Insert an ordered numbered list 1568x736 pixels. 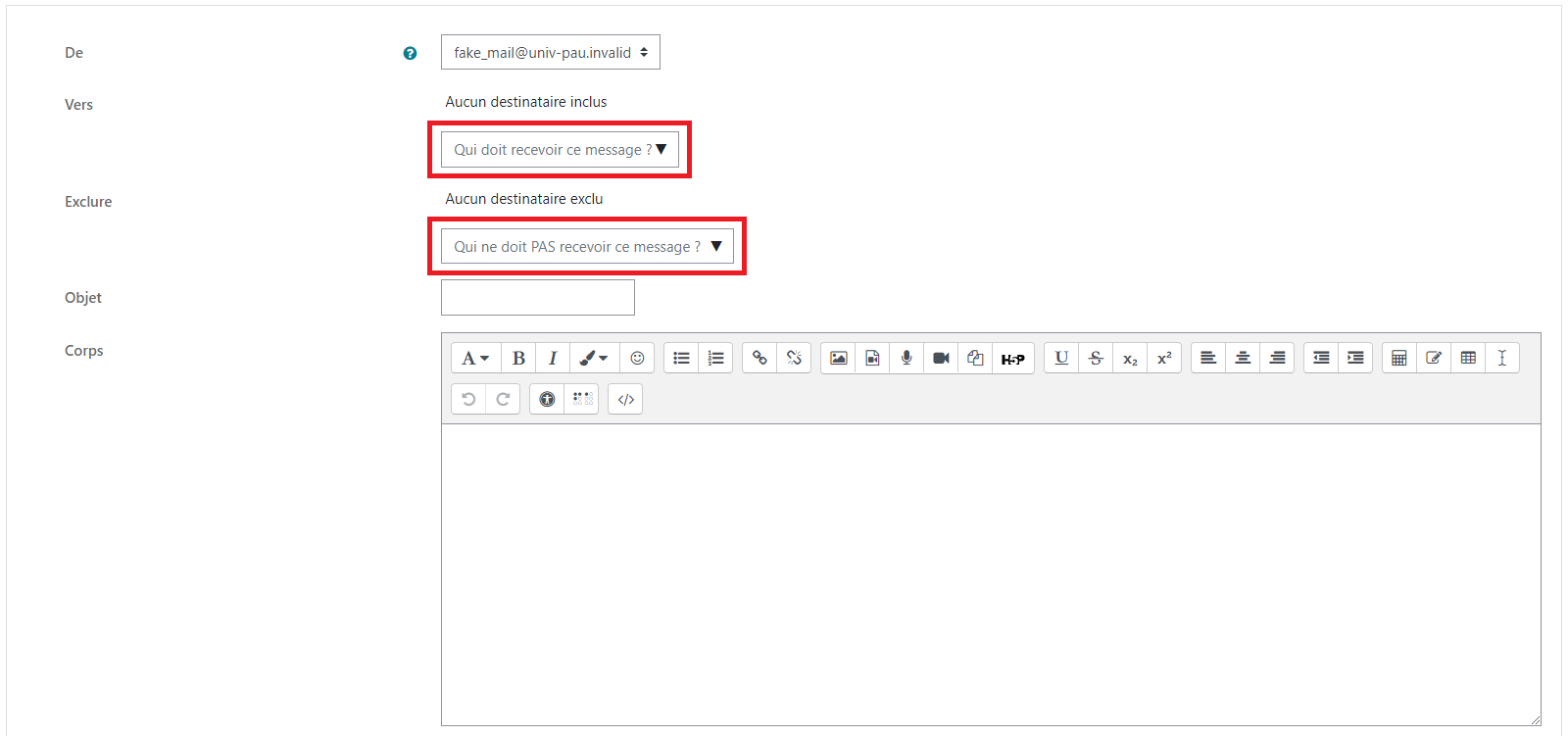pyautogui.click(x=715, y=359)
